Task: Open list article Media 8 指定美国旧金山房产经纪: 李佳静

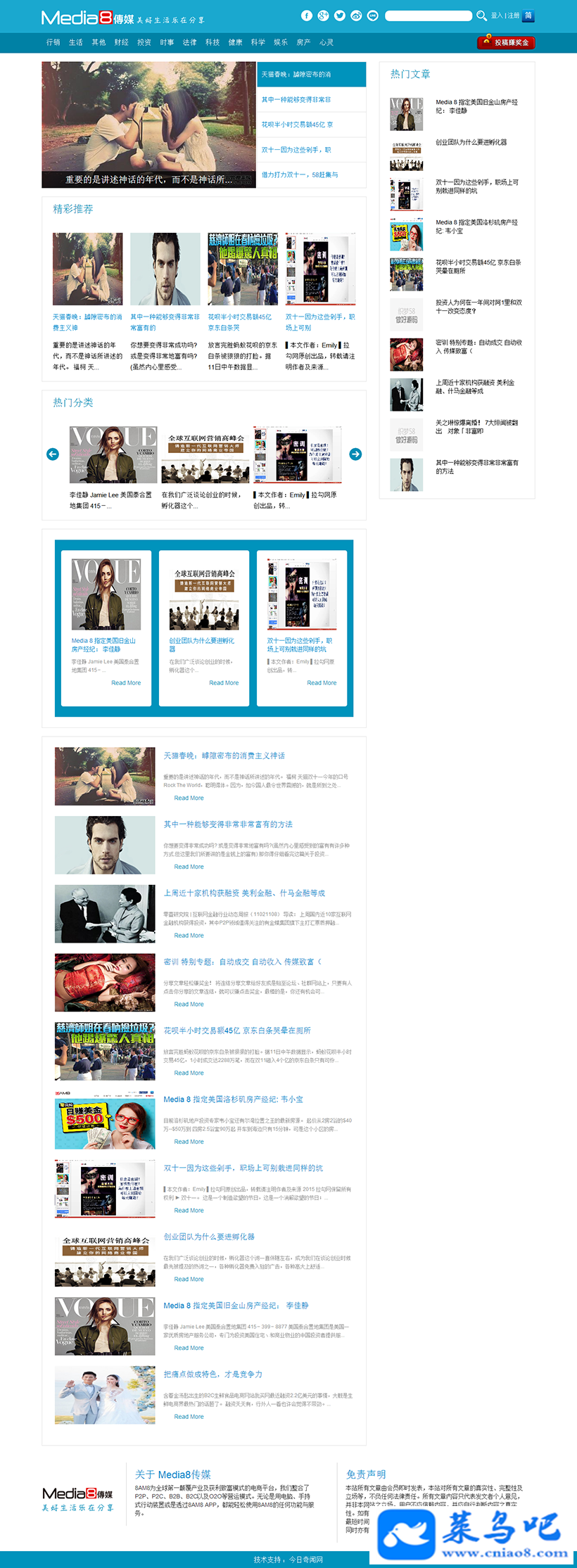Action: [x=236, y=1306]
